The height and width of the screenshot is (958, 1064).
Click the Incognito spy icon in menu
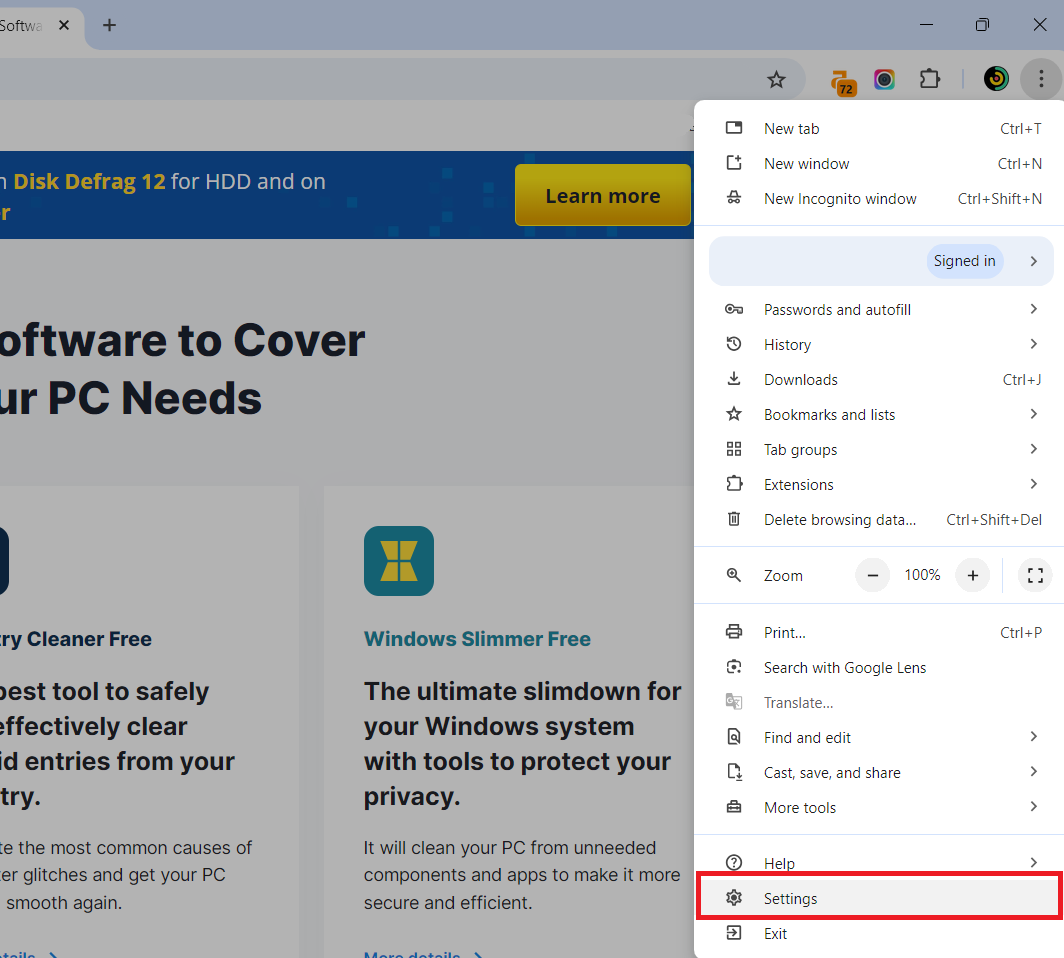734,198
